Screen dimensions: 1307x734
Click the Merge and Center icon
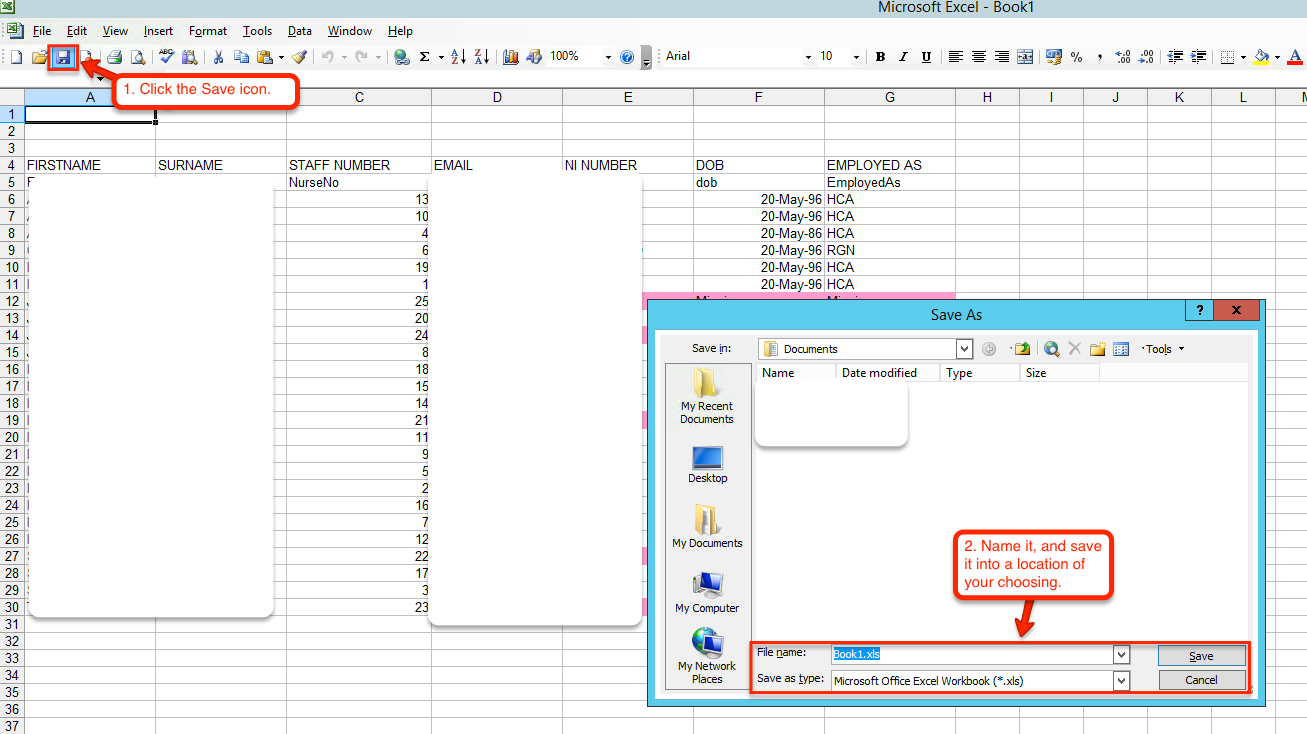(x=1024, y=57)
